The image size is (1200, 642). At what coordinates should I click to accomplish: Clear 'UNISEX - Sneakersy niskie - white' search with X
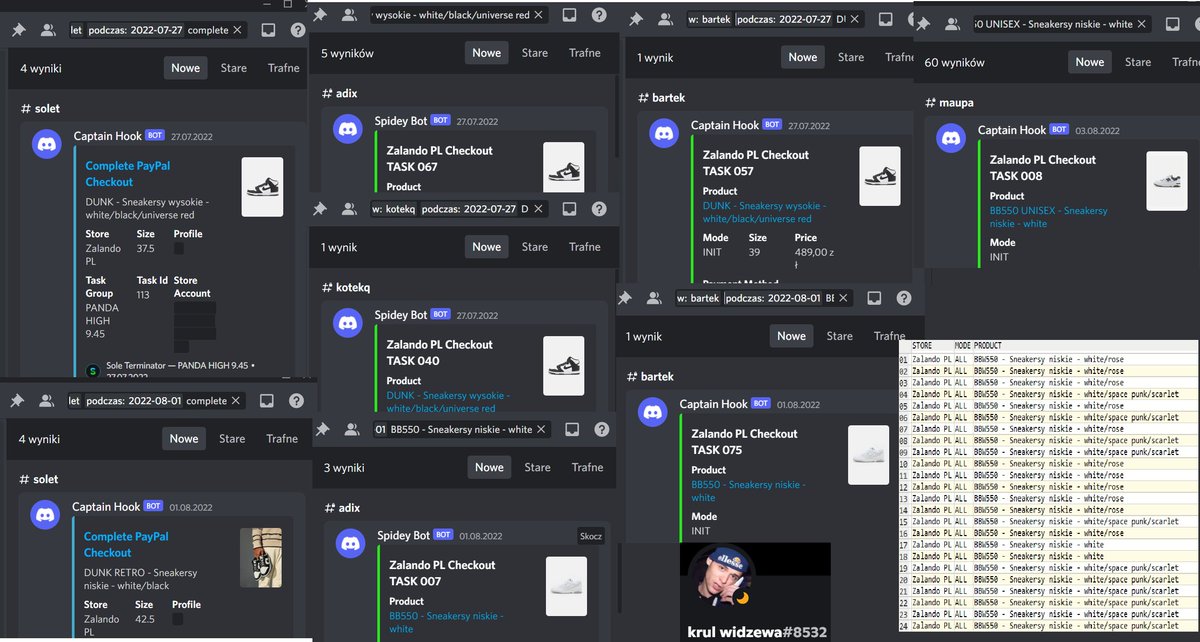click(1143, 23)
